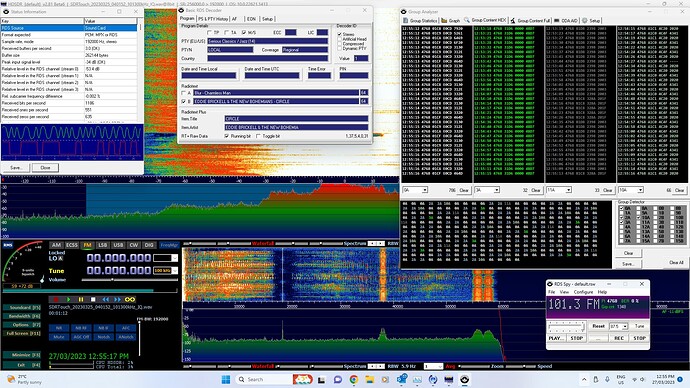Fast forward using the blue double-right arrows
Screen dimensions: 690x388
pos(117,299)
